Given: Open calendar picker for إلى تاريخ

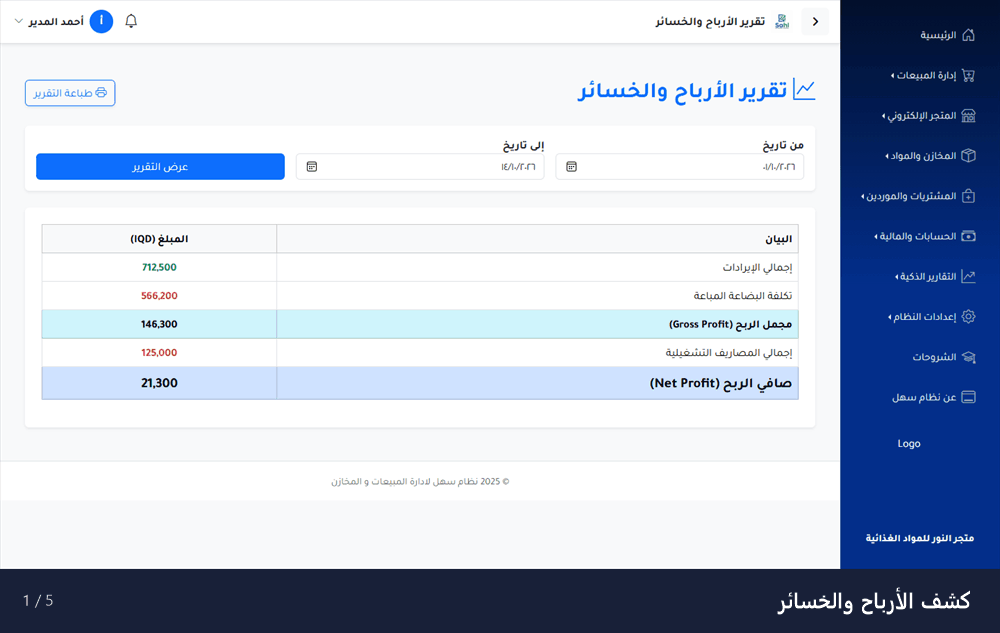Looking at the screenshot, I should [x=312, y=166].
